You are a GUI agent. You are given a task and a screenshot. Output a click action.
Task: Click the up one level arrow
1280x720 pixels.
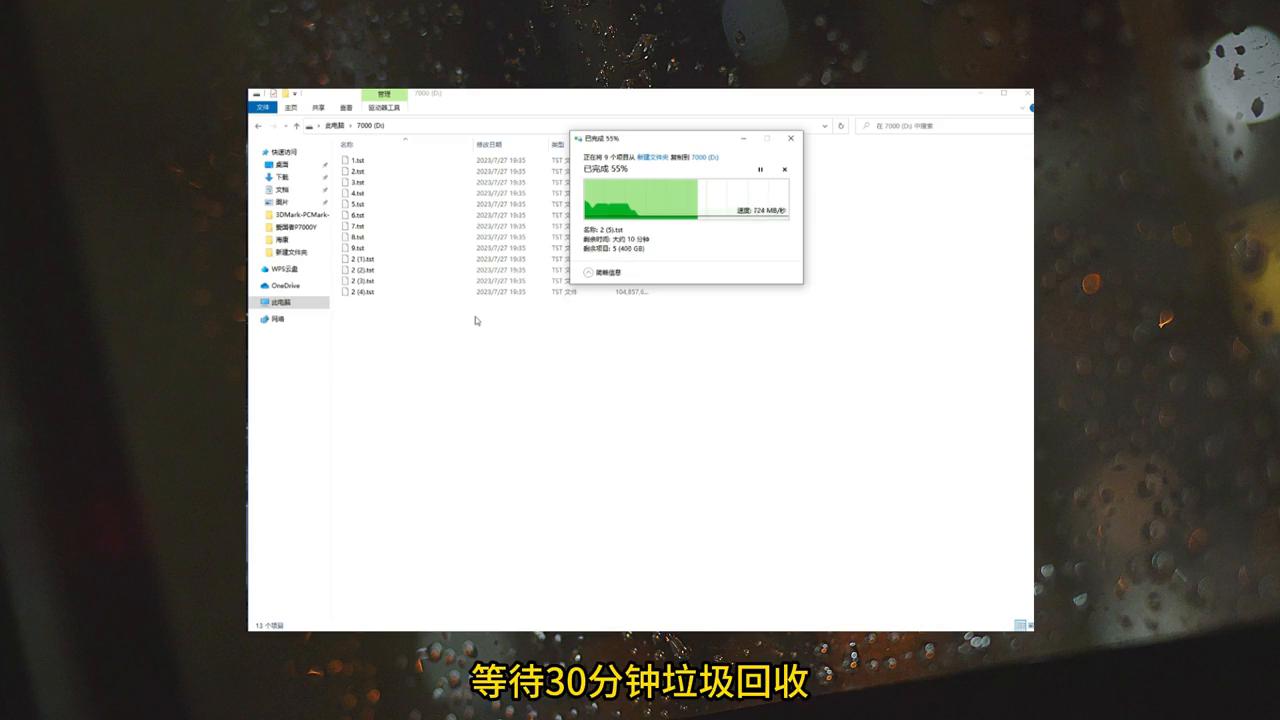pos(297,125)
